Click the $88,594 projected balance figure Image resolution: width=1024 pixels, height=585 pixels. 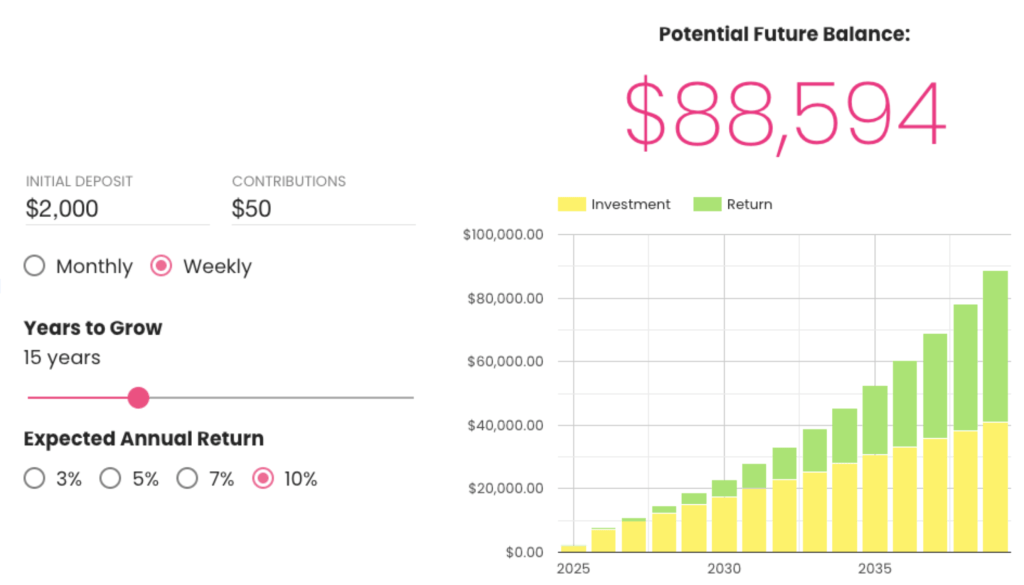pos(784,110)
